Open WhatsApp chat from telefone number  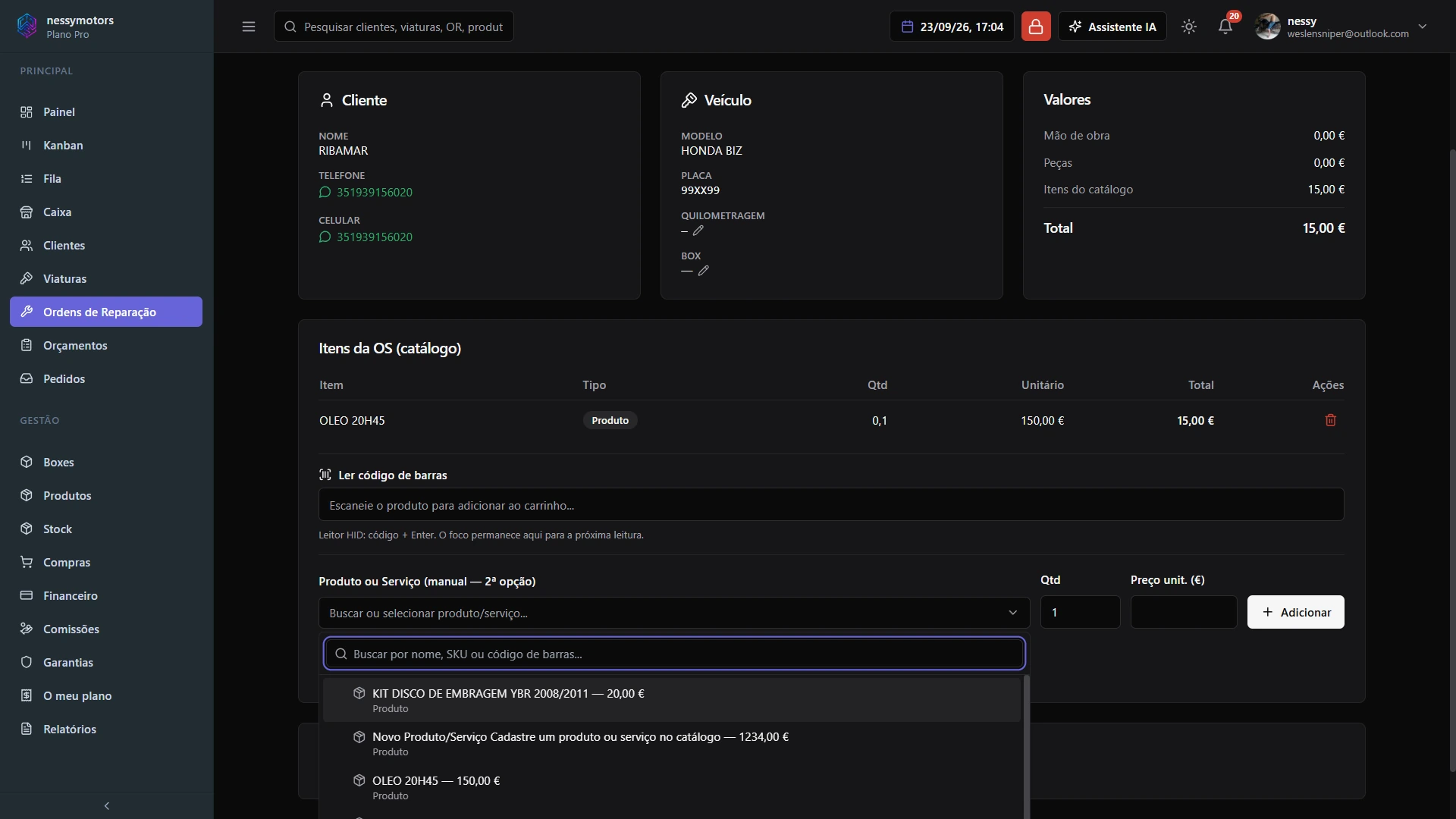pos(366,193)
